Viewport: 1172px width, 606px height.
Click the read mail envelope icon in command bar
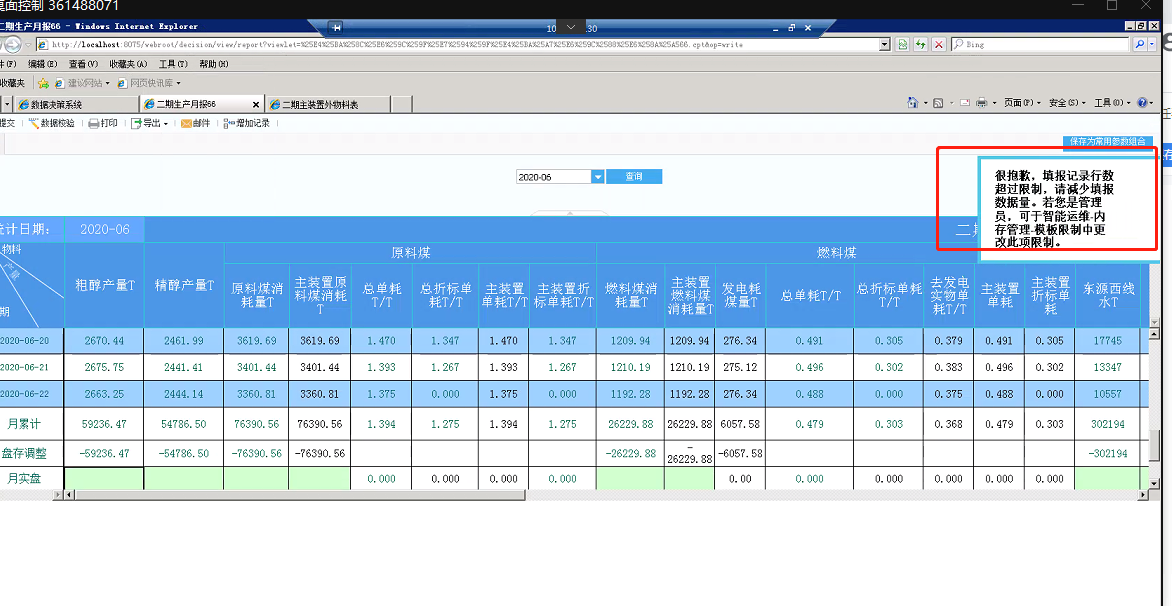pyautogui.click(x=964, y=102)
